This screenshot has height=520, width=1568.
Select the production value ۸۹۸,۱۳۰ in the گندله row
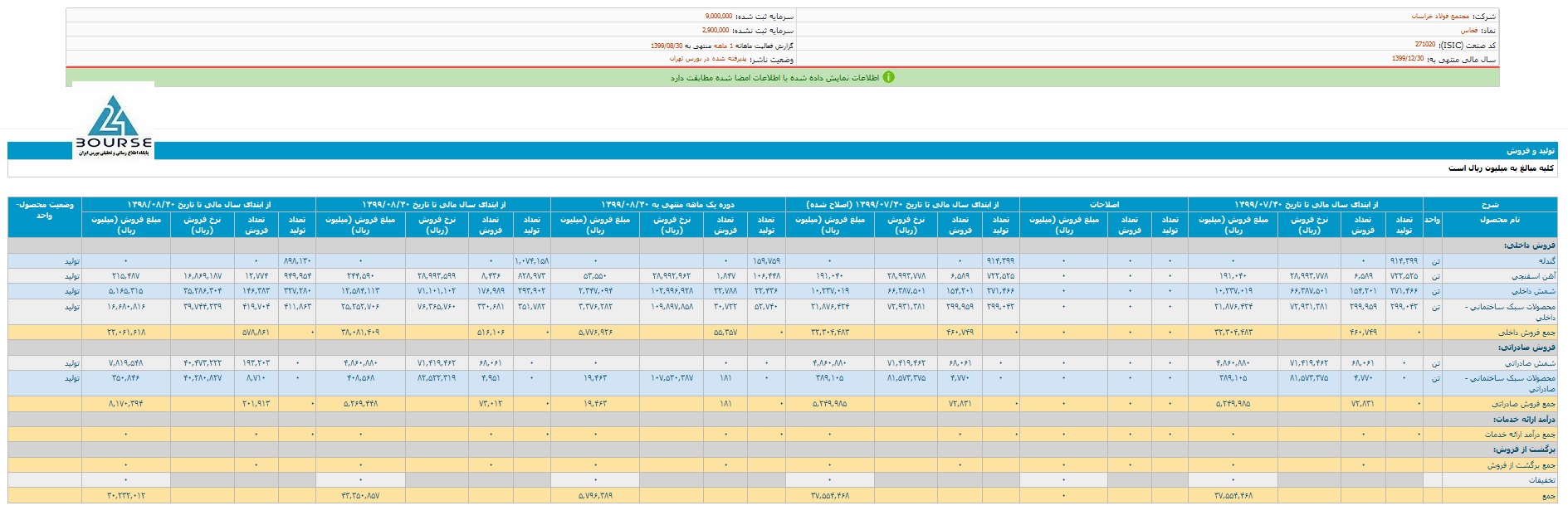tap(299, 261)
